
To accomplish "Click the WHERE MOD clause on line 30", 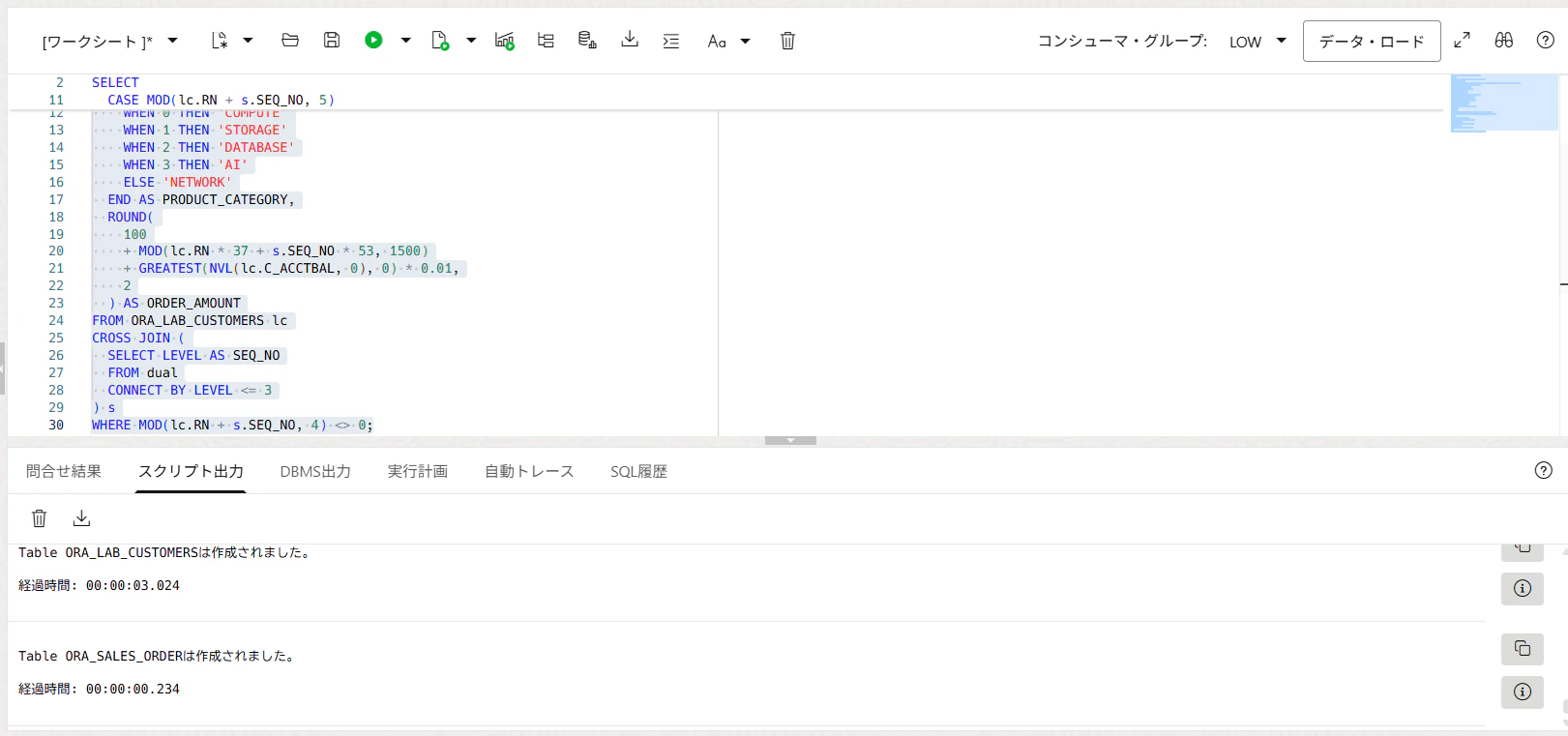I will (232, 425).
